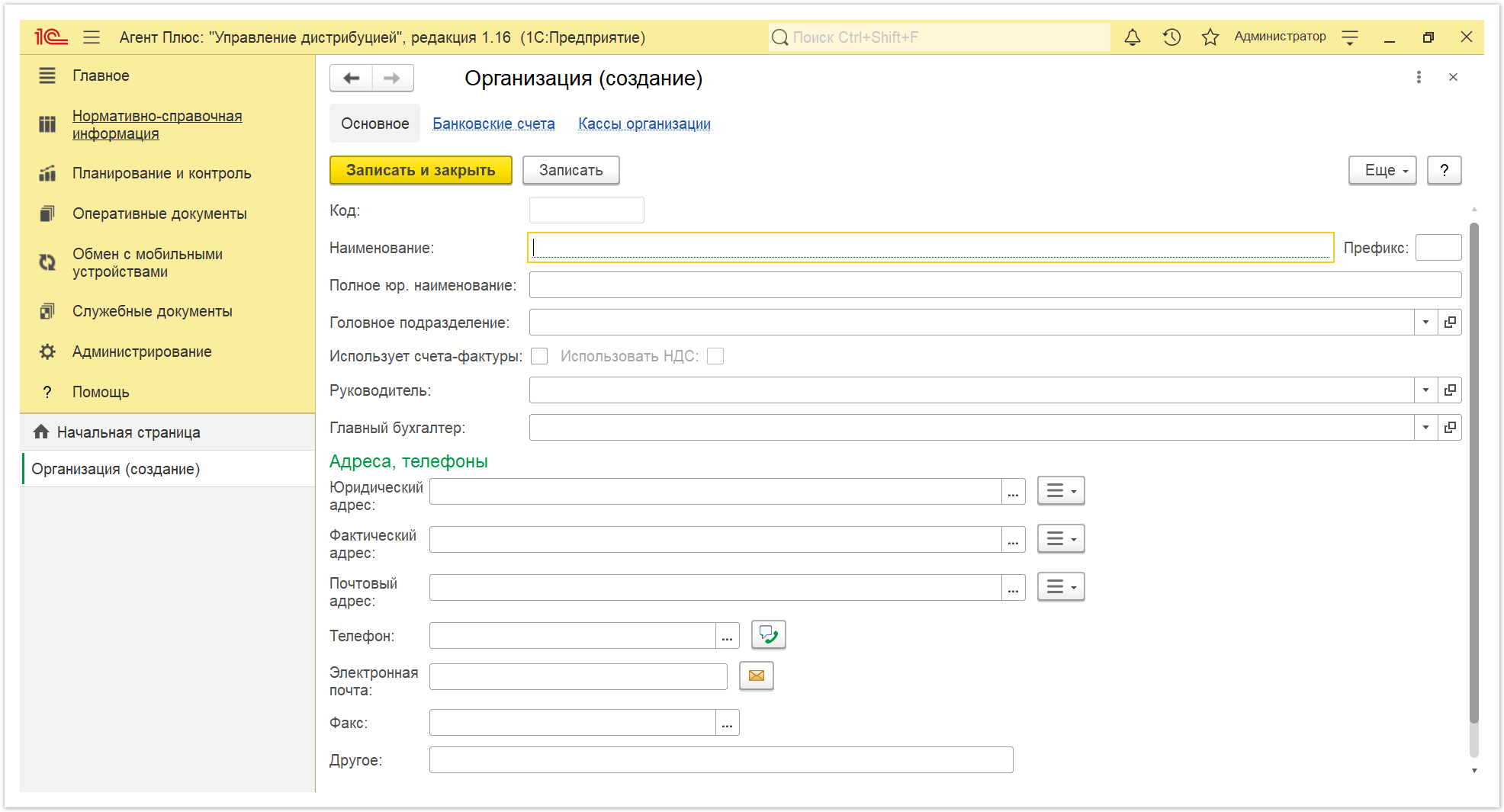Expand the Руководитель dropdown list

[x=1426, y=390]
